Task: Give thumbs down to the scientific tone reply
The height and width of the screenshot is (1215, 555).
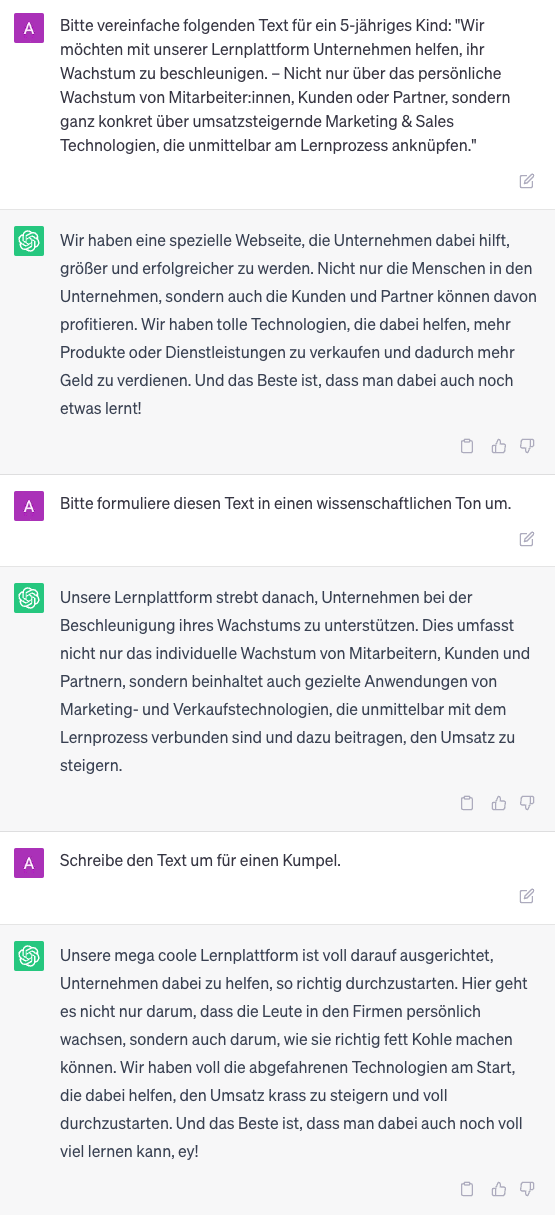Action: pyautogui.click(x=528, y=803)
